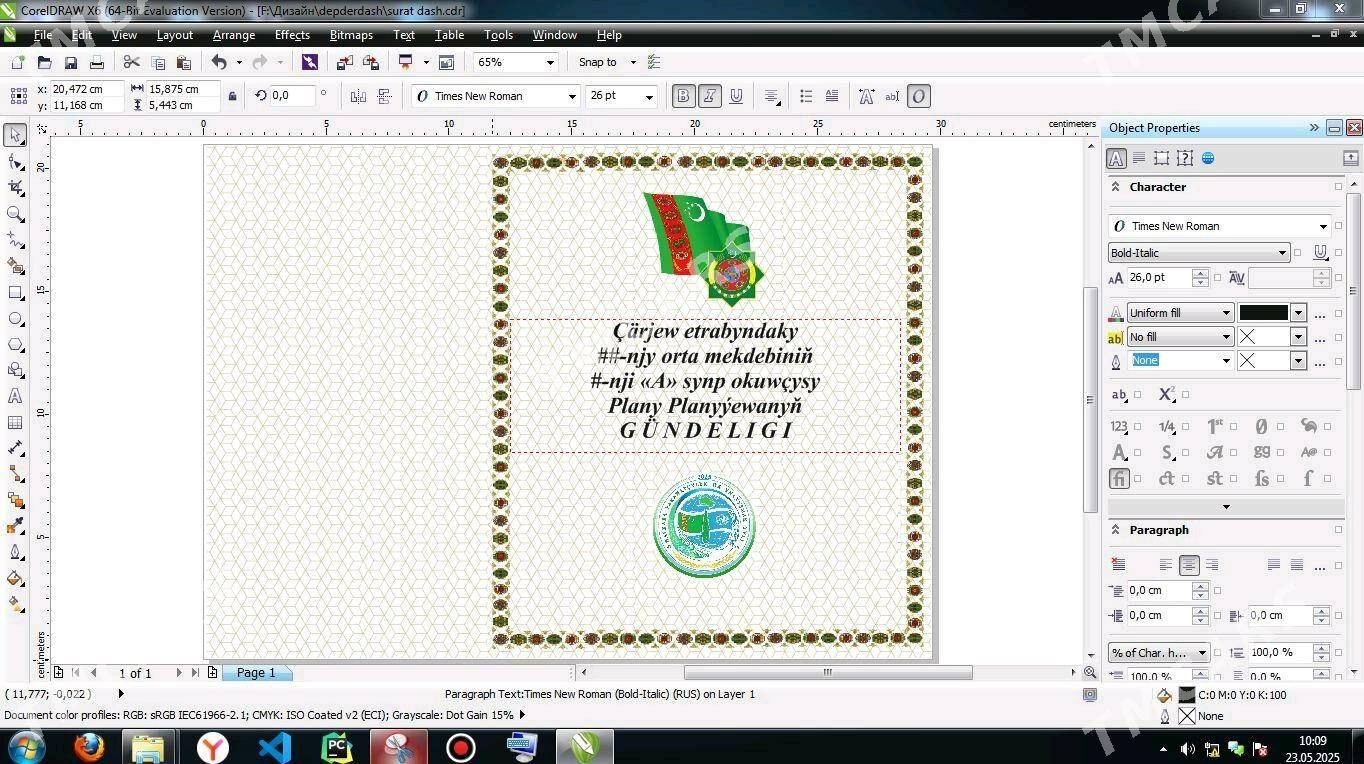Click the Paste clipboard icon
Image resolution: width=1364 pixels, height=764 pixels.
tap(183, 62)
